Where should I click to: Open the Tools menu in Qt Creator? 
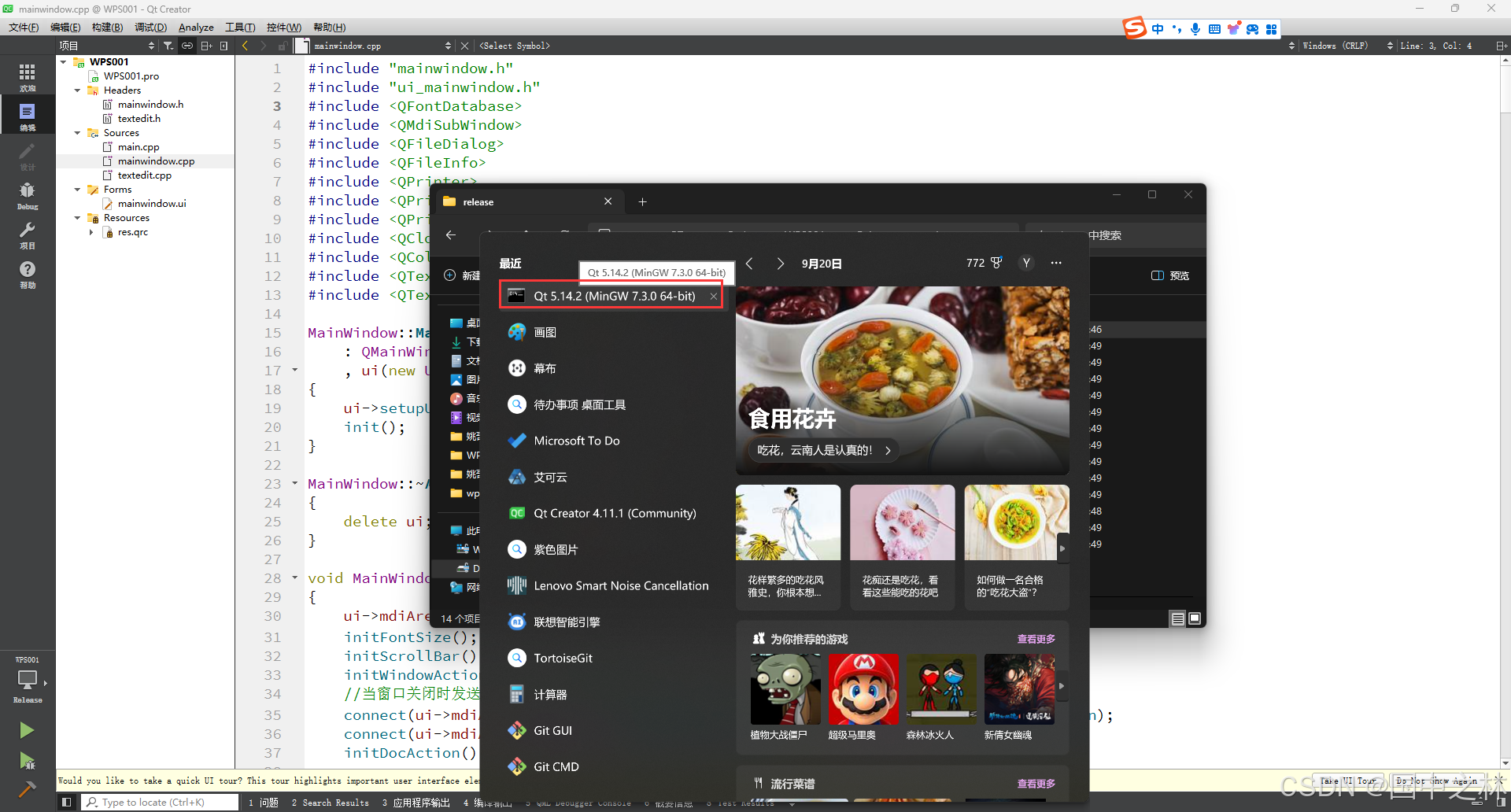pos(240,27)
